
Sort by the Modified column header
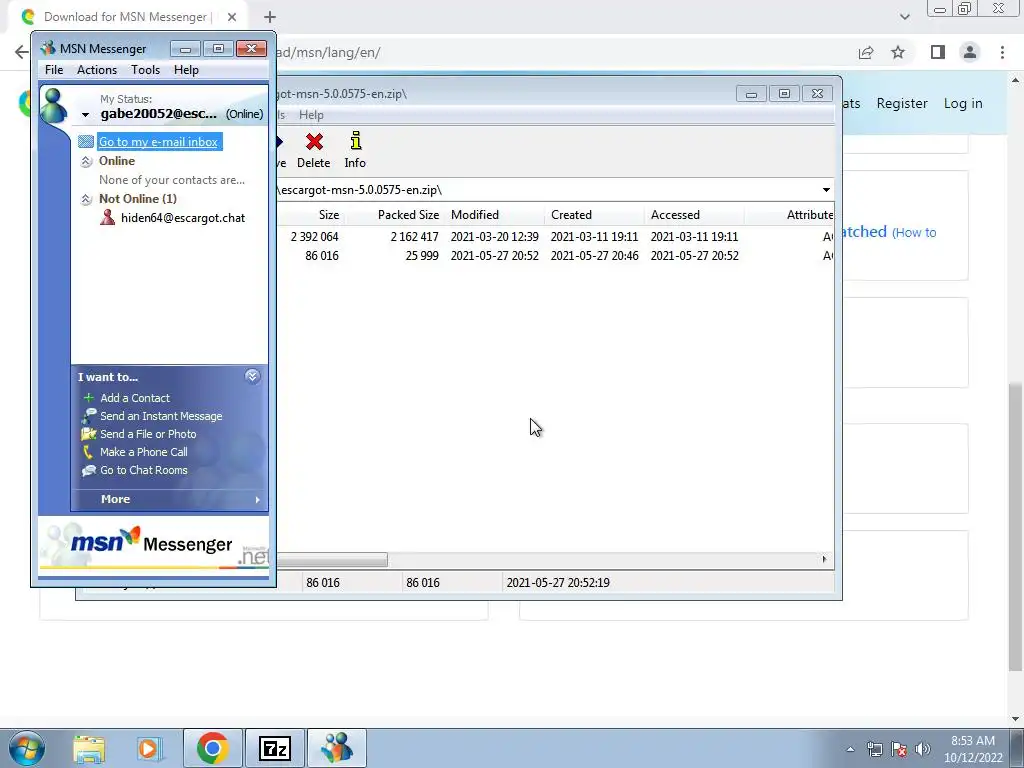point(475,215)
